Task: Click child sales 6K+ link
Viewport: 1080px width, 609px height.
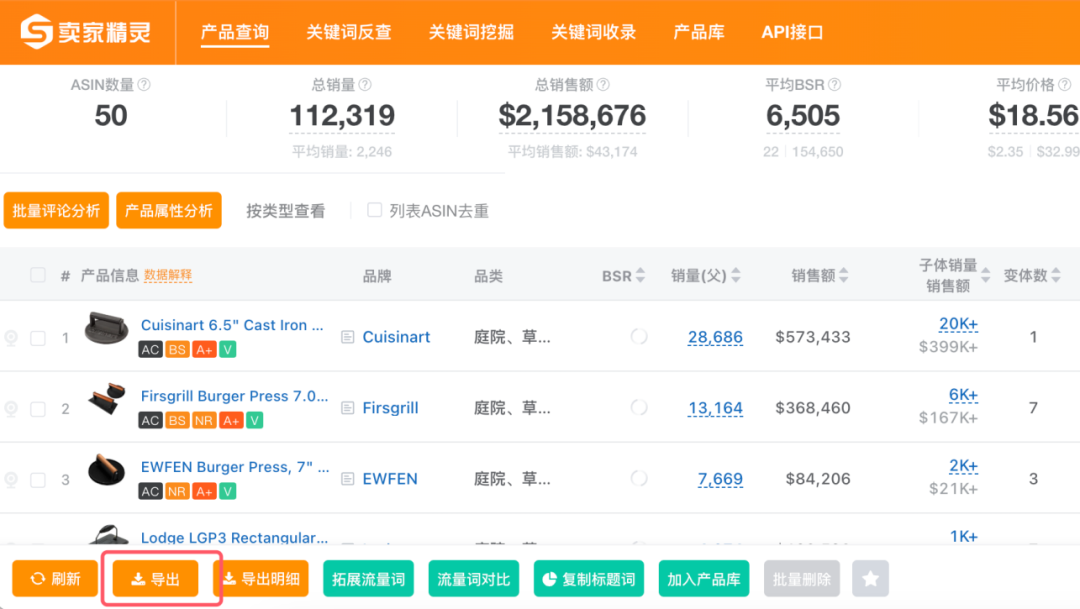Action: tap(963, 395)
